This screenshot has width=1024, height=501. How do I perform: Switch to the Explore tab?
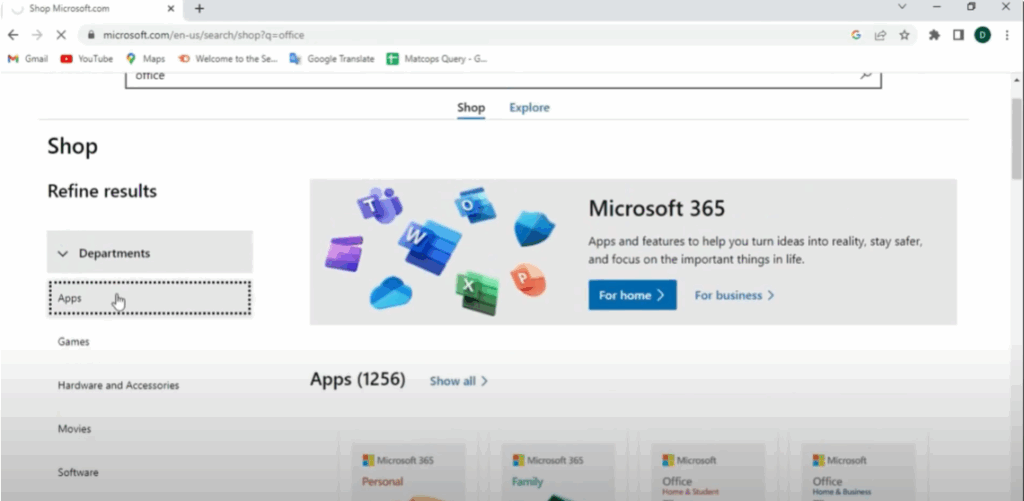[529, 108]
